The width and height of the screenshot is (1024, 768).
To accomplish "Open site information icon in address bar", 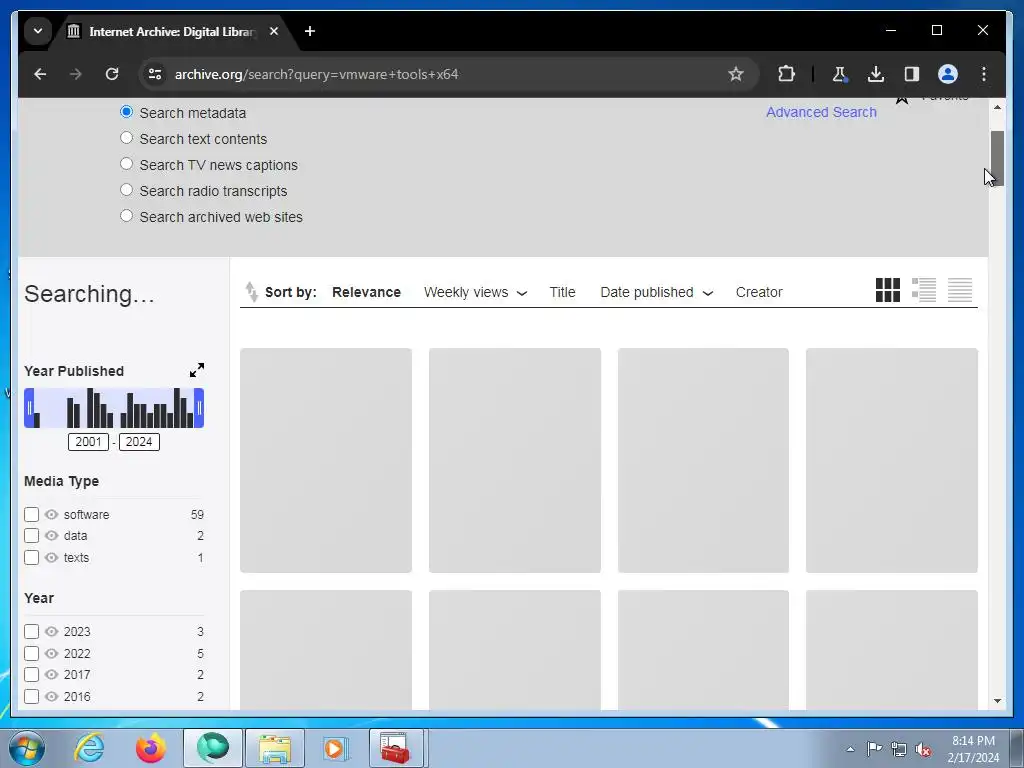I will point(155,74).
